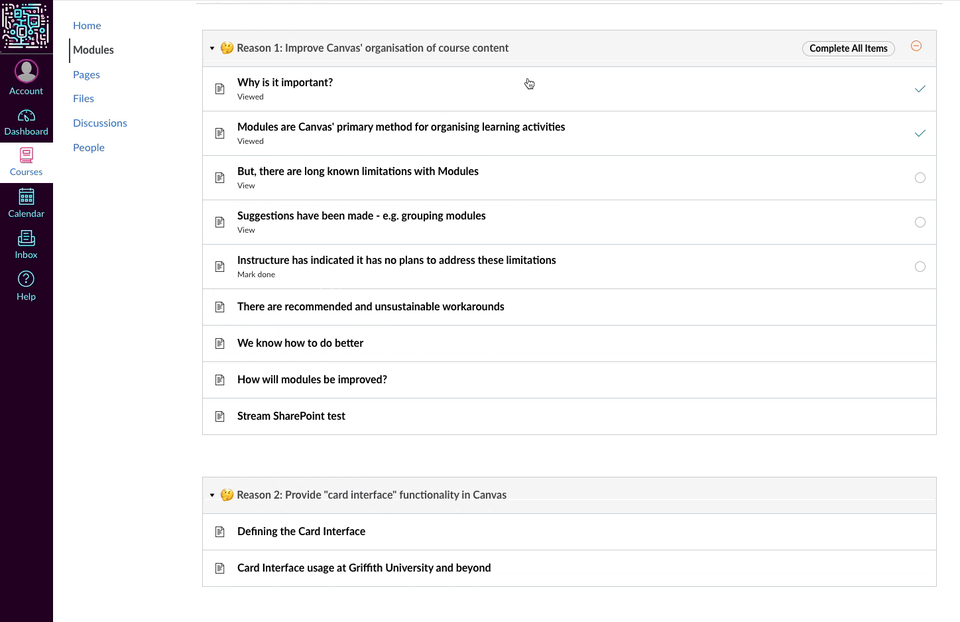Click page icon beside 'We know how to do better'
This screenshot has height=622, width=960.
[x=220, y=343]
